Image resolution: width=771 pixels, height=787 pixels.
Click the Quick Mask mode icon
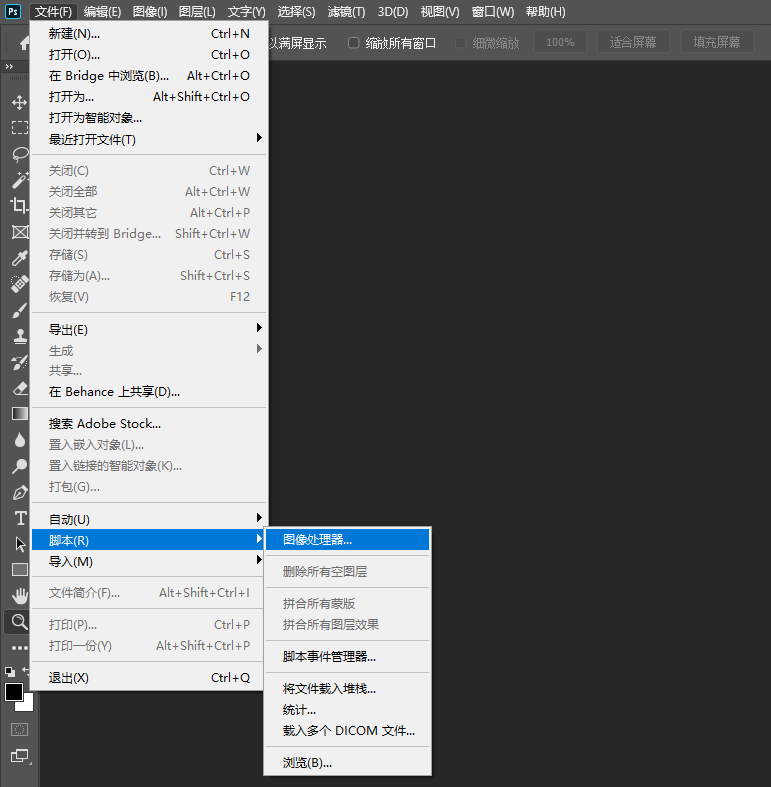[x=20, y=729]
